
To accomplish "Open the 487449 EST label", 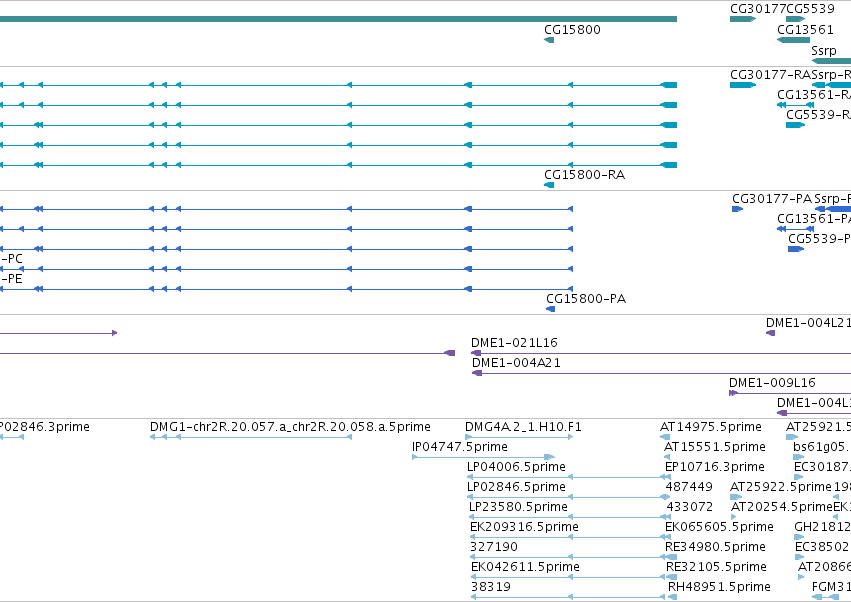I will point(689,487).
